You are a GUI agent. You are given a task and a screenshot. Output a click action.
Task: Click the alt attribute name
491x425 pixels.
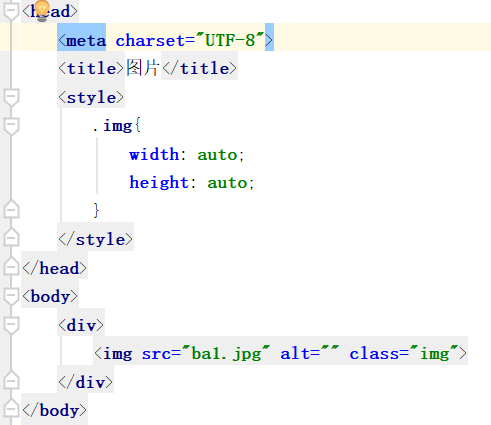pos(295,353)
